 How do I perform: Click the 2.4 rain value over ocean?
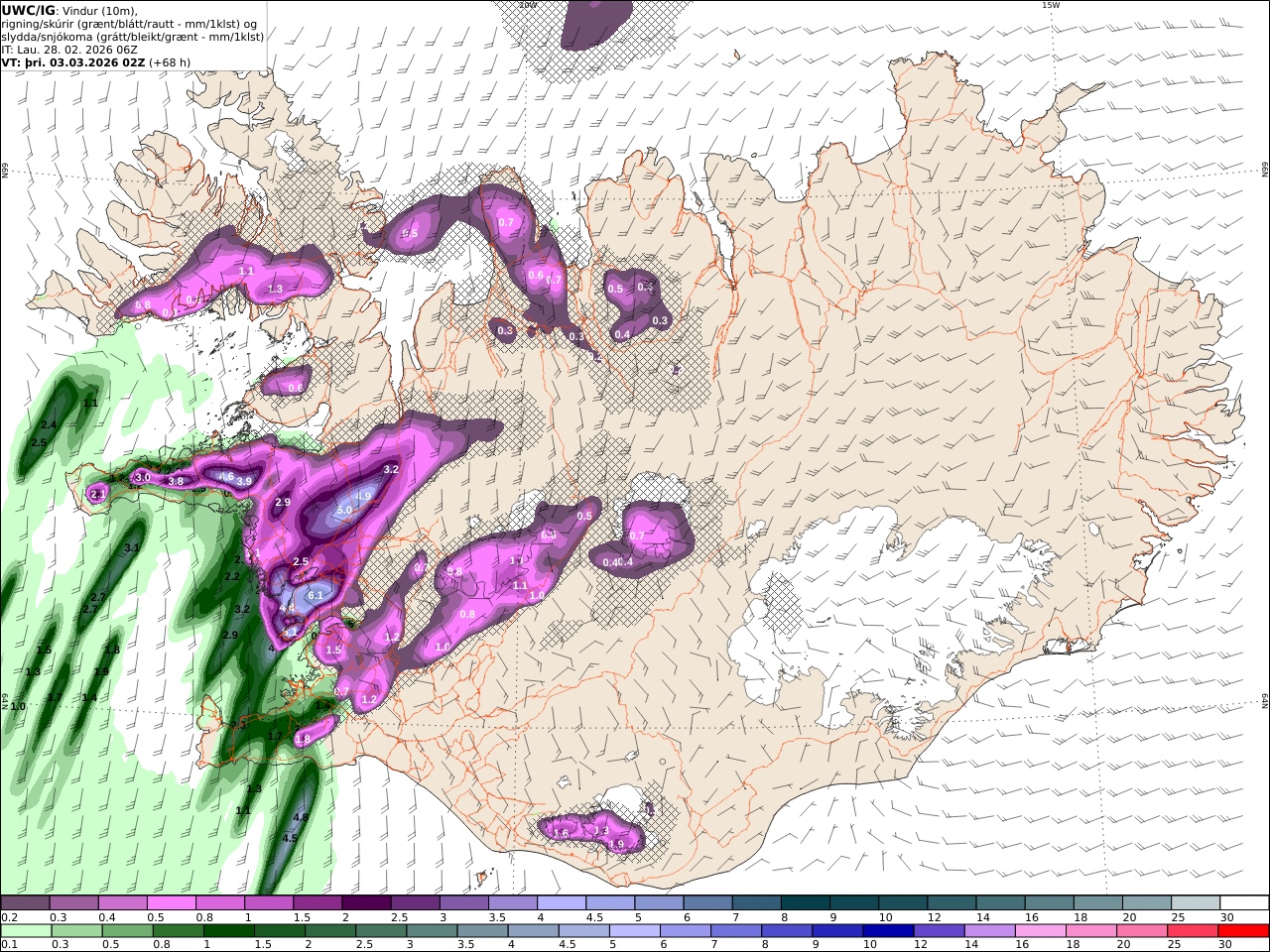pyautogui.click(x=49, y=424)
